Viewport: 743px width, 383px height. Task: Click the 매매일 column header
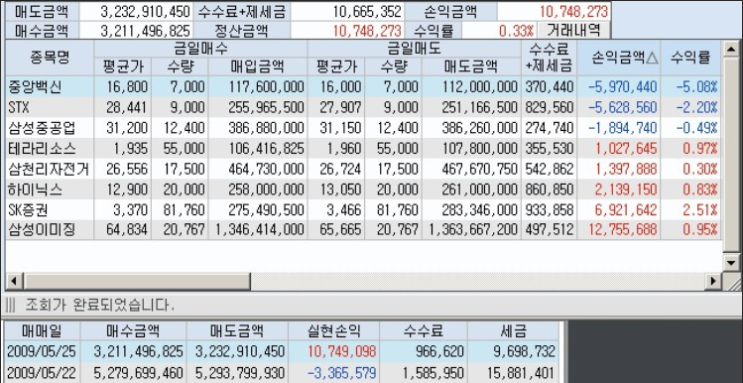43,331
